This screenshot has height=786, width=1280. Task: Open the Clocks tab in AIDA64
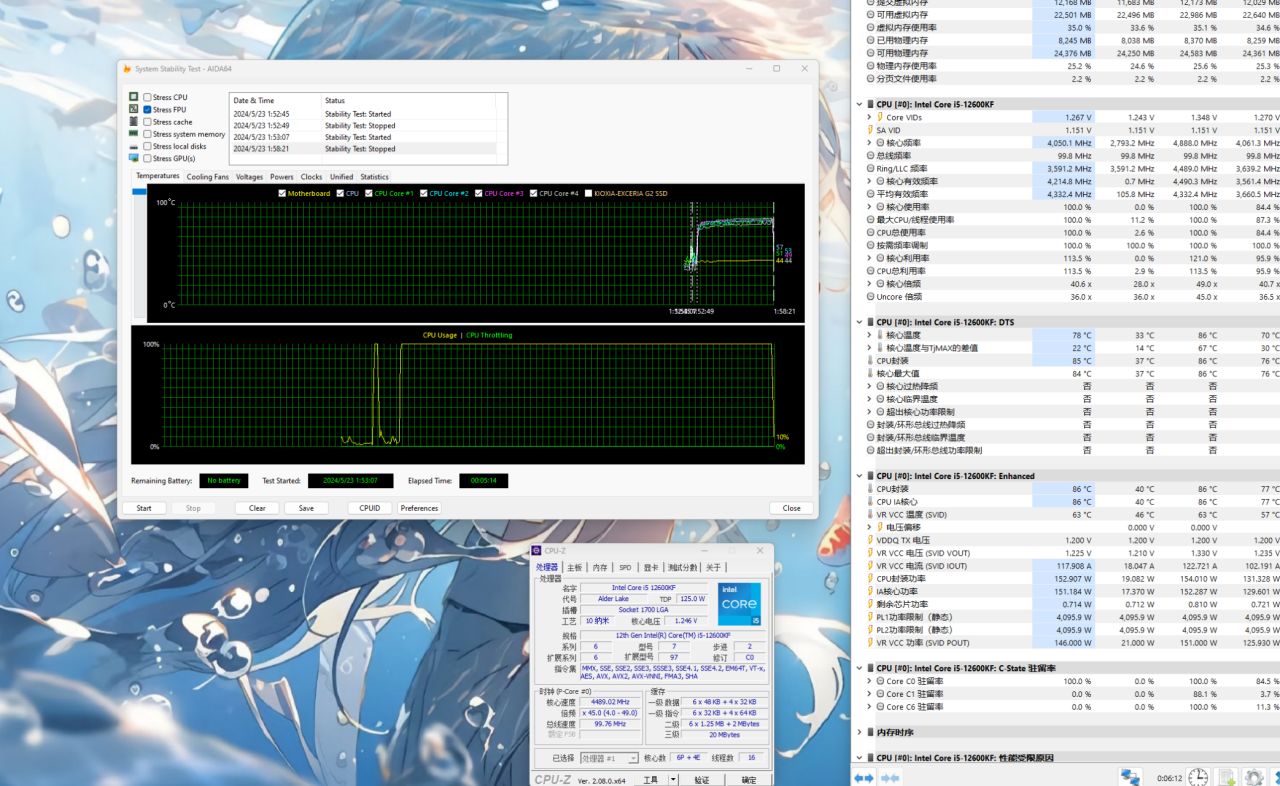(312, 177)
